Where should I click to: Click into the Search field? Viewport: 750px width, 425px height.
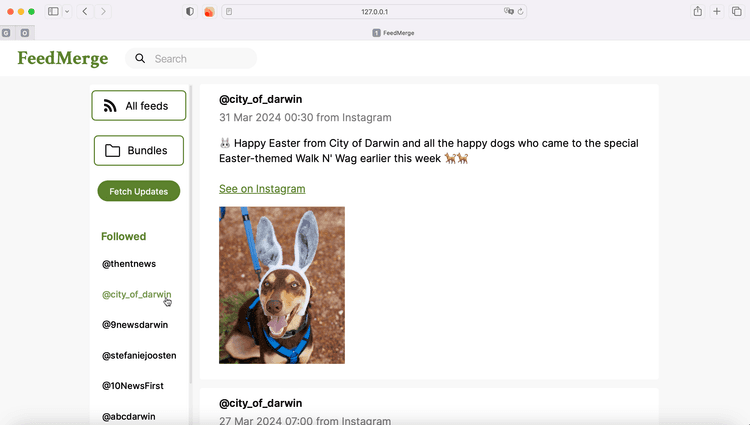point(200,59)
